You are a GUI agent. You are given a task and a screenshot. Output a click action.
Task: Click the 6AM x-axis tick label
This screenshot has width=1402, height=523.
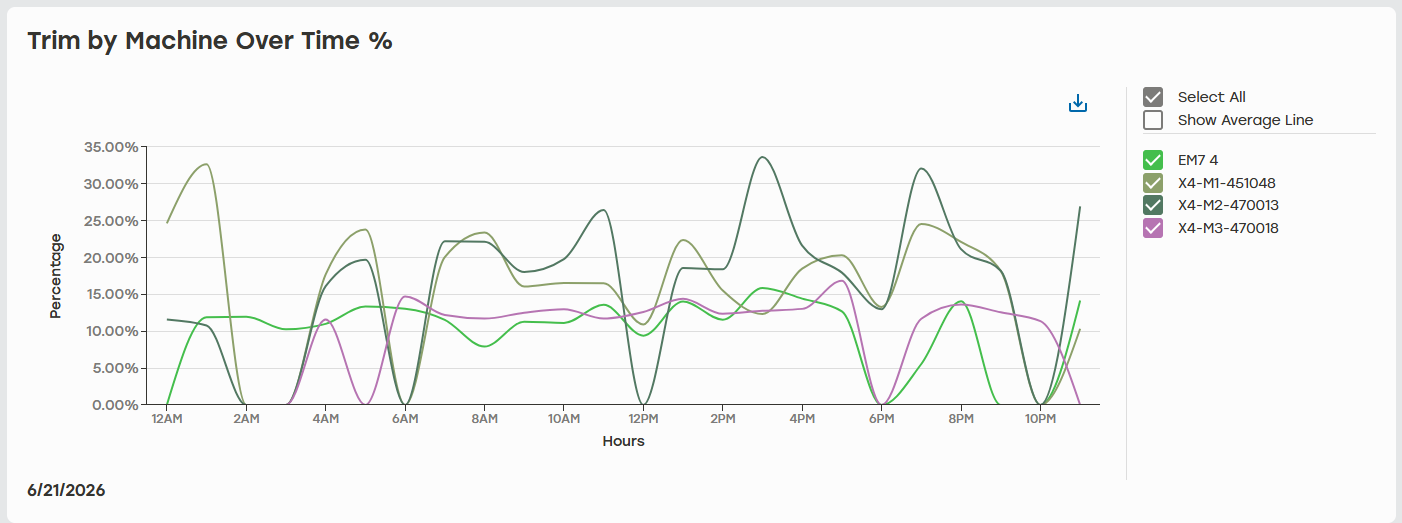(405, 418)
